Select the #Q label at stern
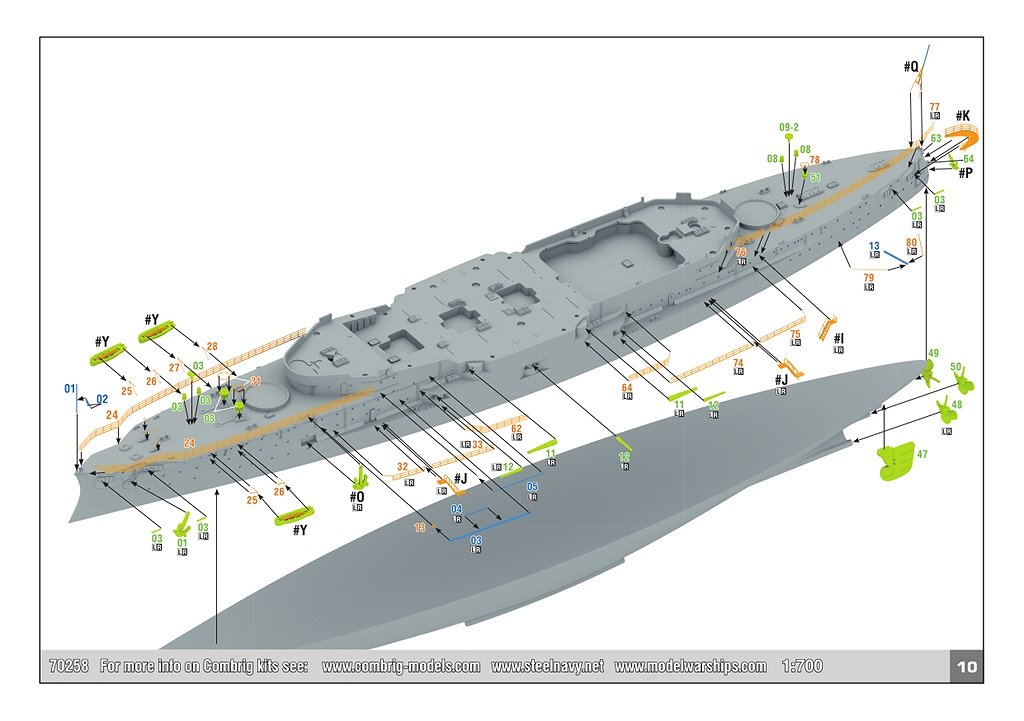This screenshot has height=721, width=1024. point(911,67)
